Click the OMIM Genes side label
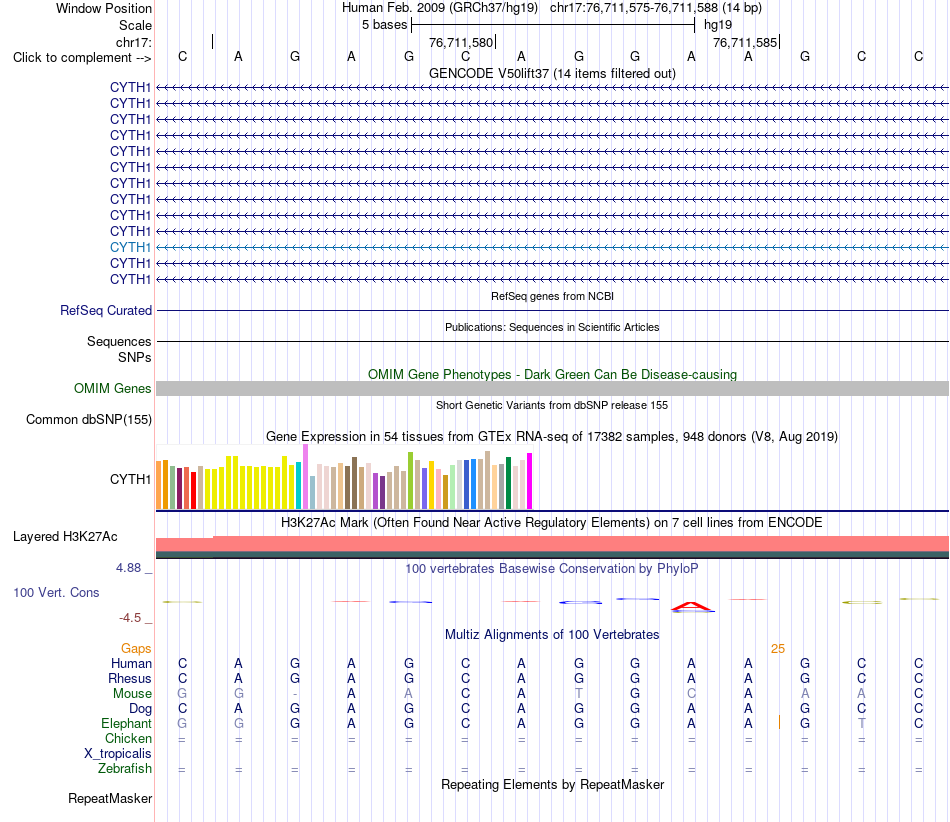Image resolution: width=950 pixels, height=822 pixels. coord(112,388)
